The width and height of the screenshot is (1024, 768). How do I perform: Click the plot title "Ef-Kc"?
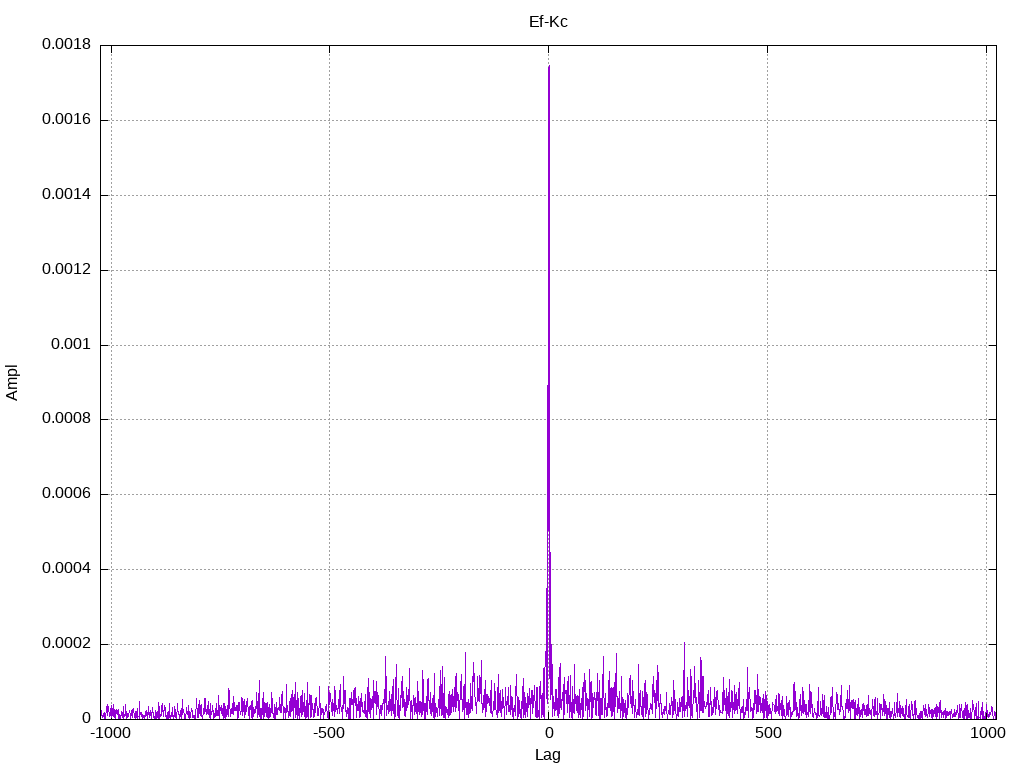pos(548,22)
